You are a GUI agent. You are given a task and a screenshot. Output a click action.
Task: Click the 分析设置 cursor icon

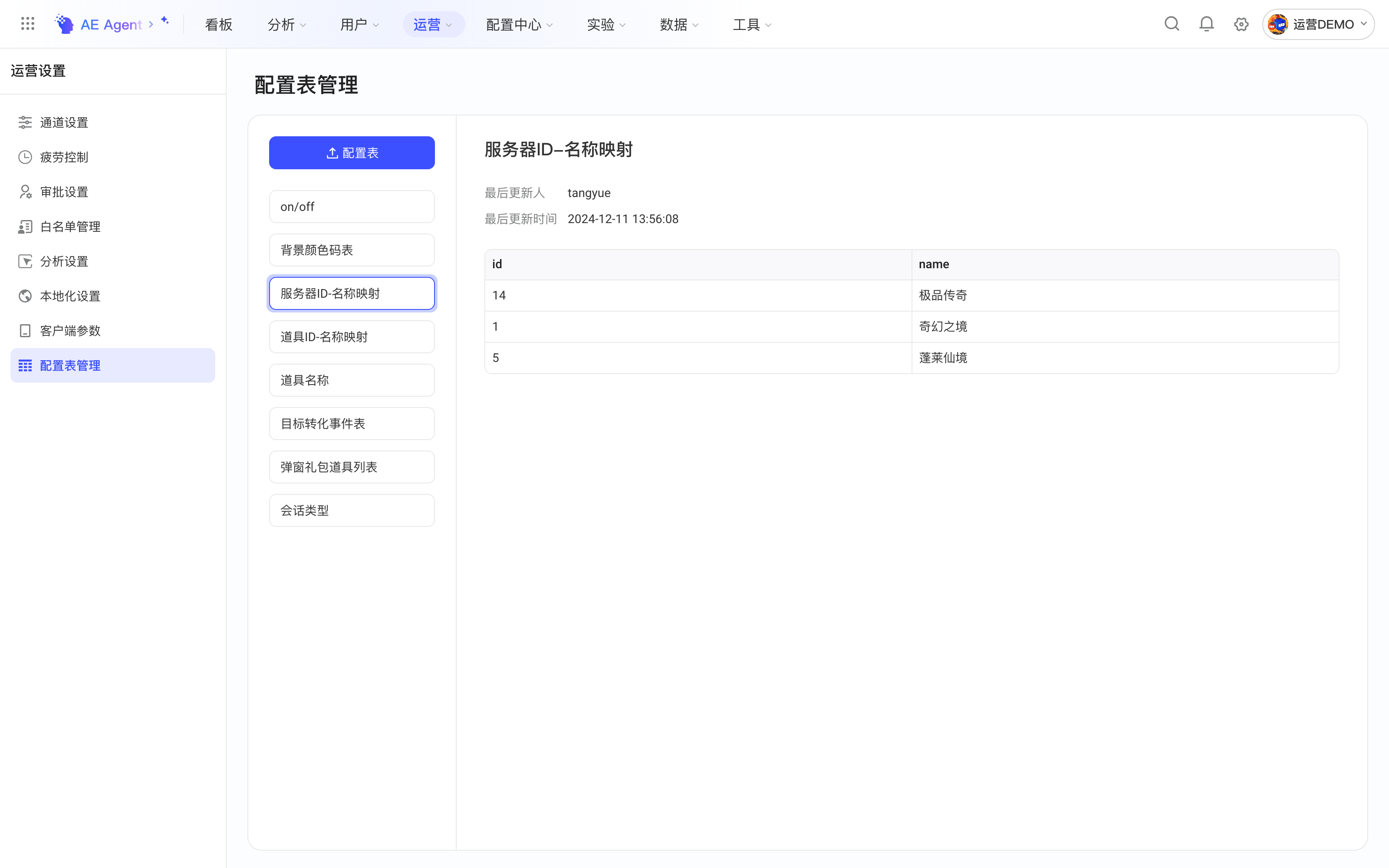click(25, 261)
